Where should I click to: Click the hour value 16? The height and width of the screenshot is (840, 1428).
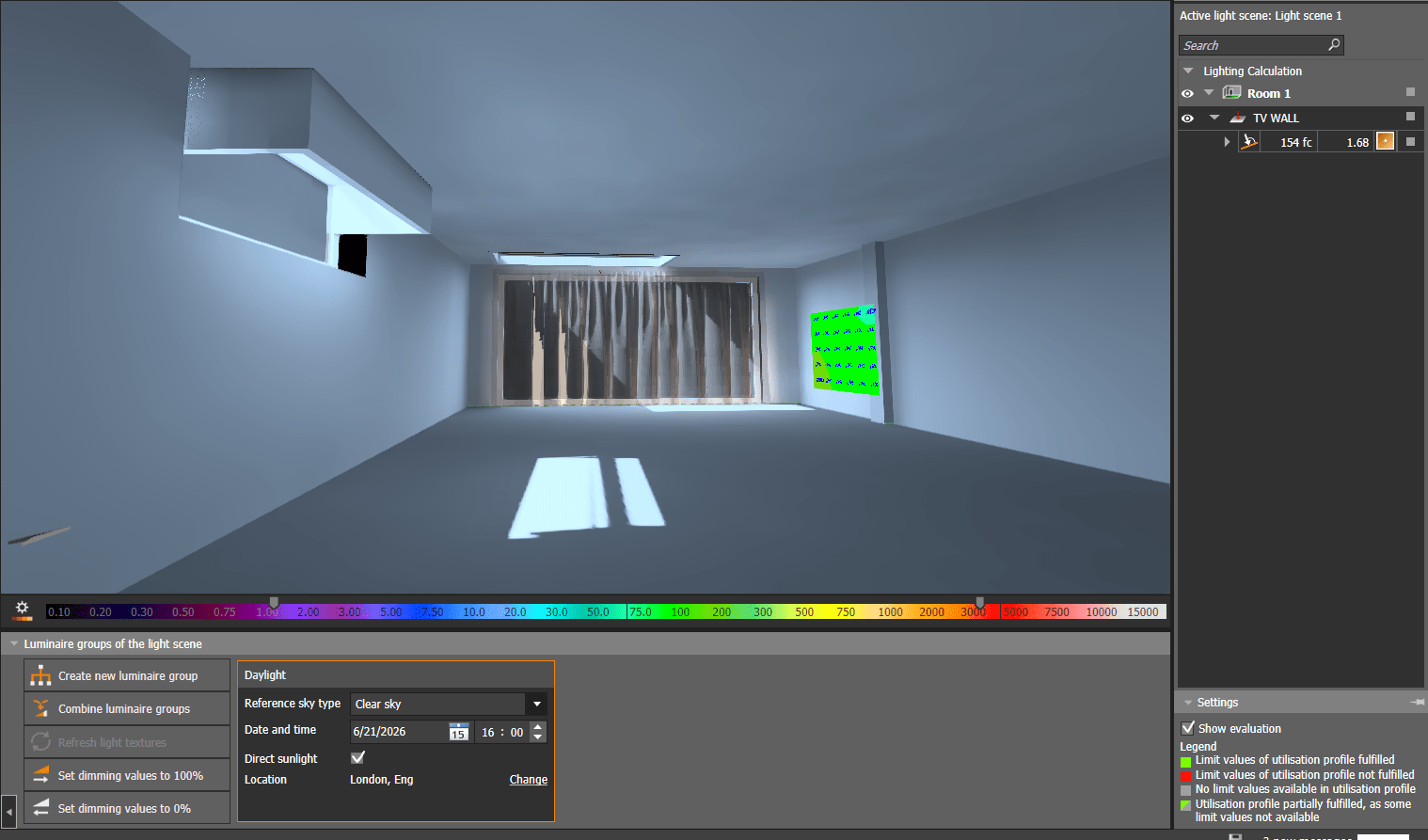[487, 732]
